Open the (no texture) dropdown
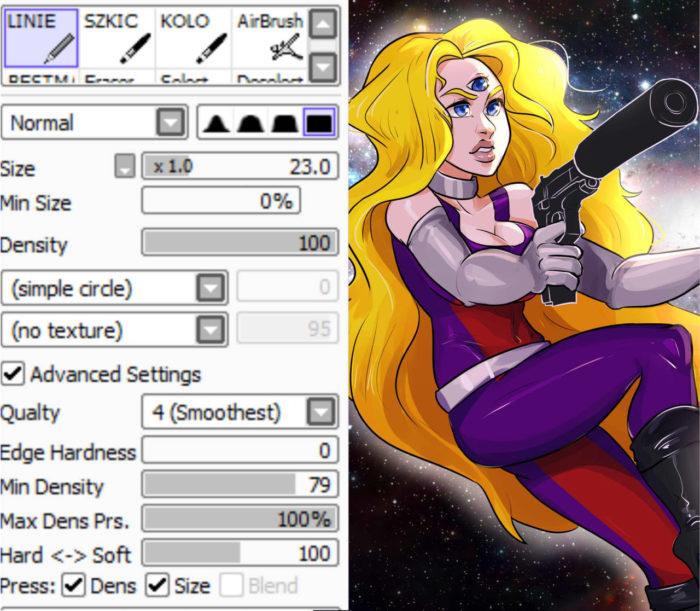This screenshot has width=700, height=611. (115, 330)
